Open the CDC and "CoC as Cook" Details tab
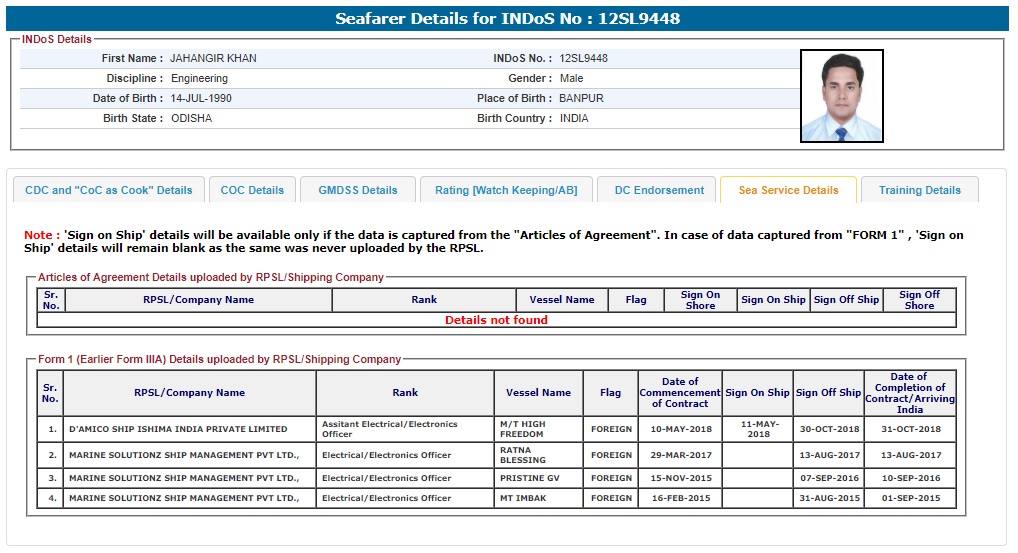The image size is (1018, 553). (x=108, y=190)
